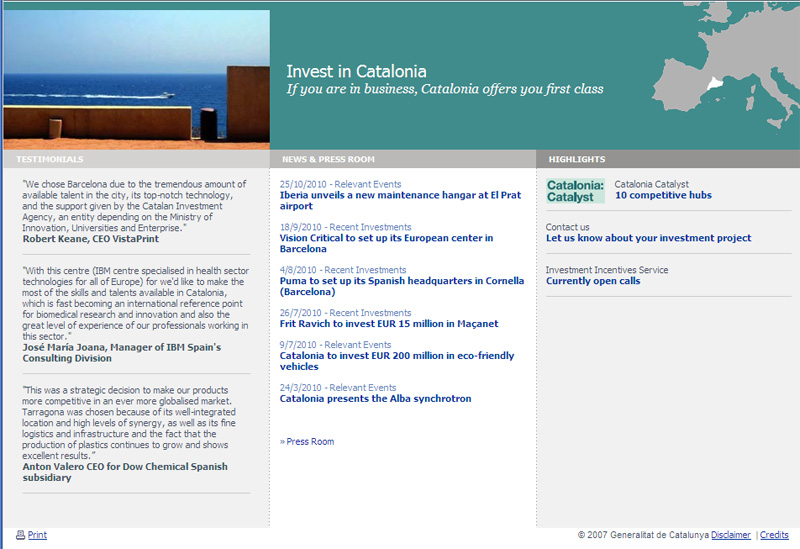Select the News & Press Room header
The width and height of the screenshot is (800, 549).
click(x=328, y=159)
